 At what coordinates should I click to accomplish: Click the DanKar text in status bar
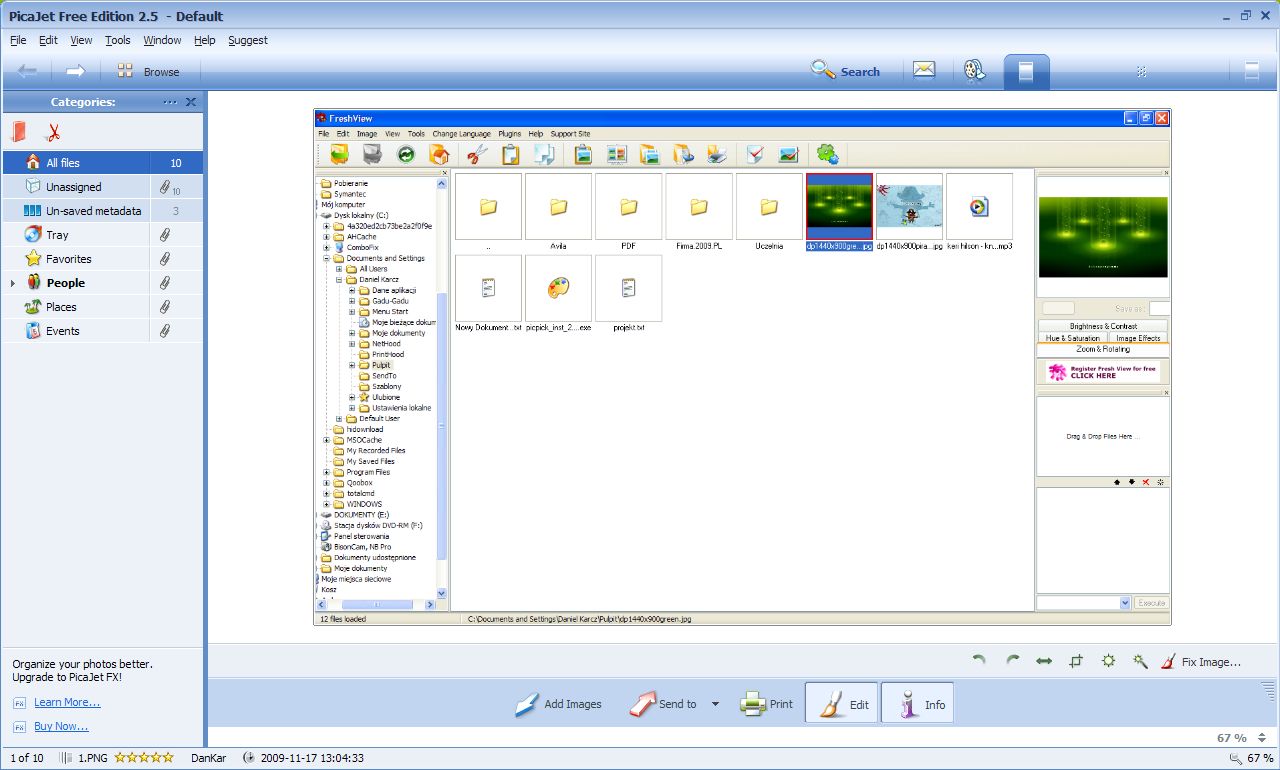coord(209,758)
